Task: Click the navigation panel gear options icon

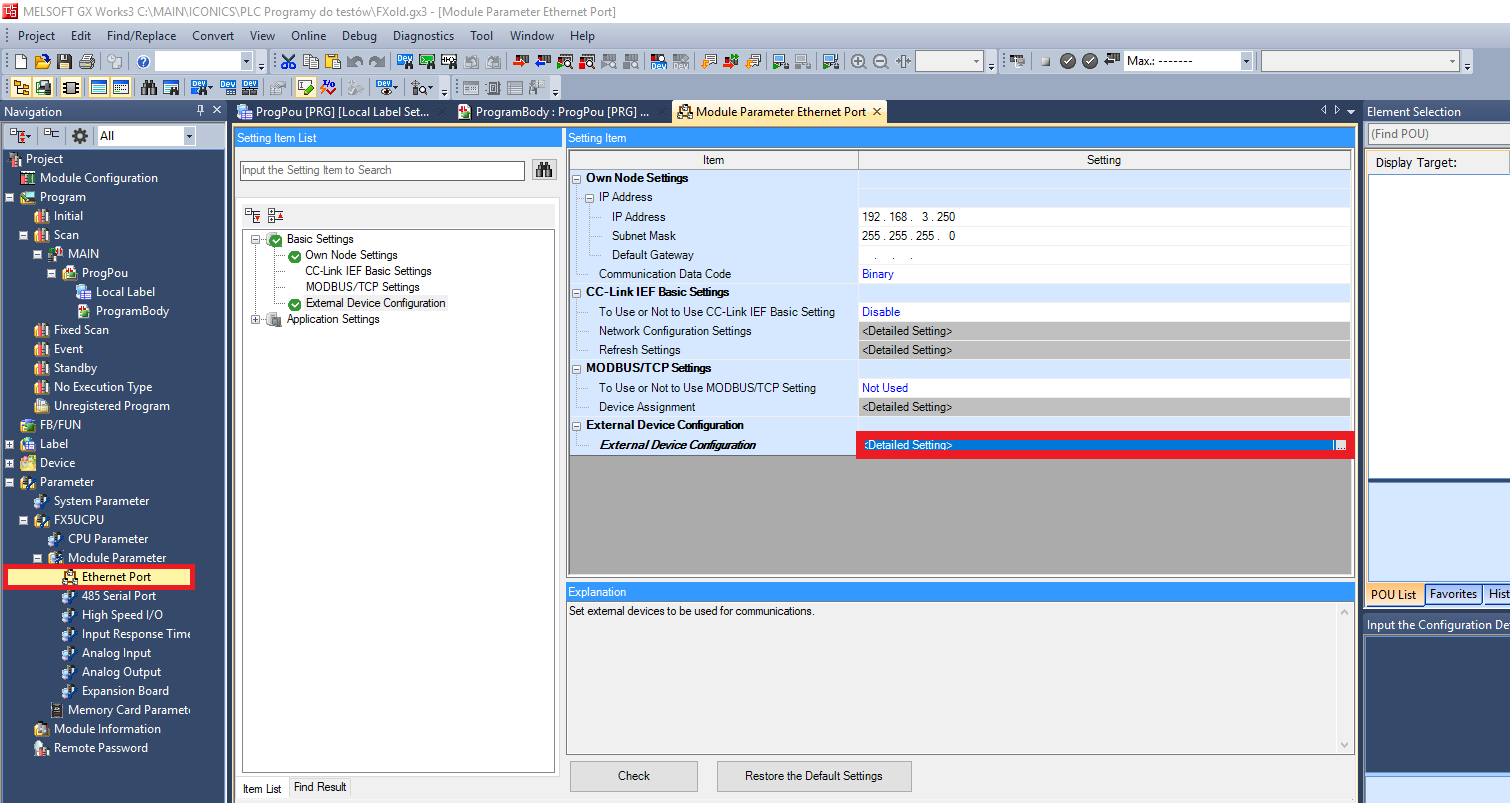Action: point(80,135)
